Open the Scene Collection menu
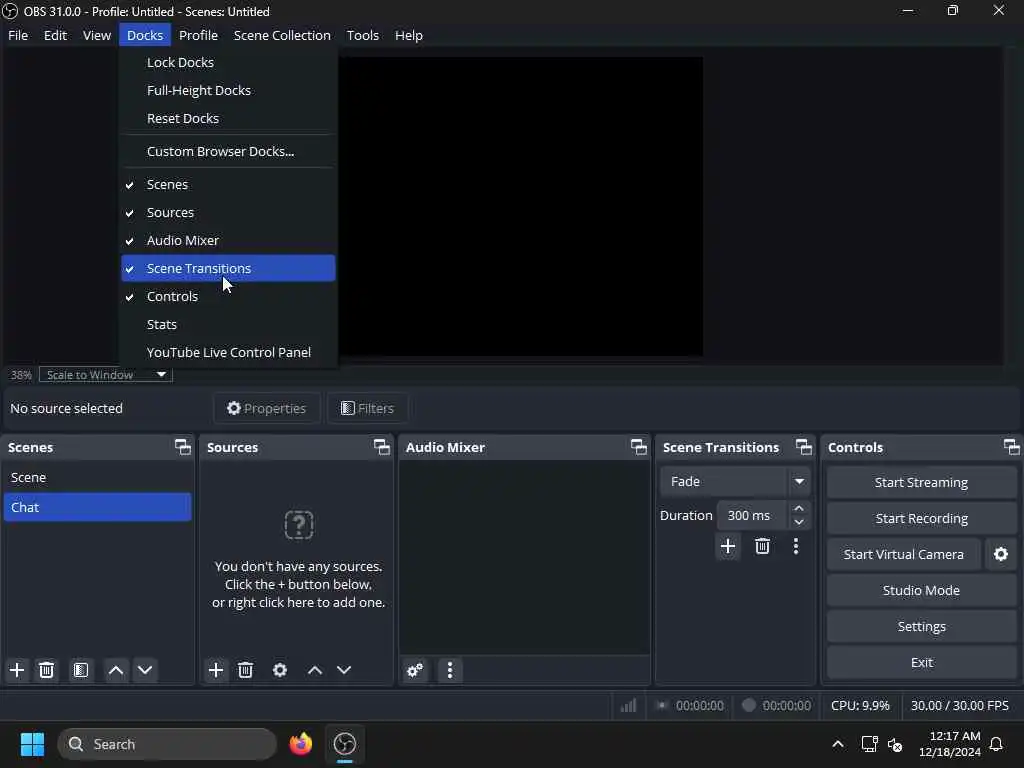Screen dimensions: 1024x768 pos(282,35)
